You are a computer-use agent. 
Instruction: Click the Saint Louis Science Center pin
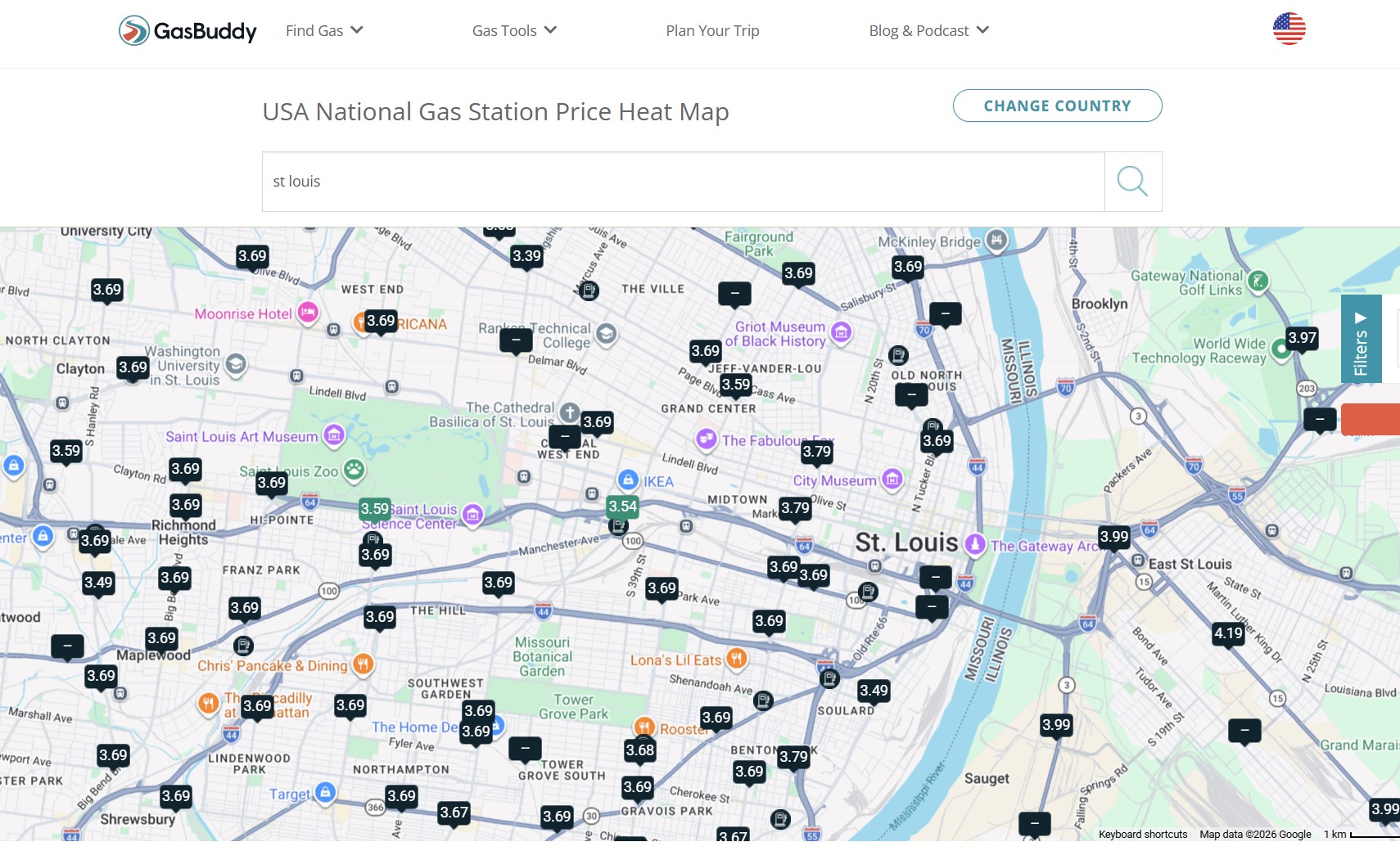click(x=472, y=515)
